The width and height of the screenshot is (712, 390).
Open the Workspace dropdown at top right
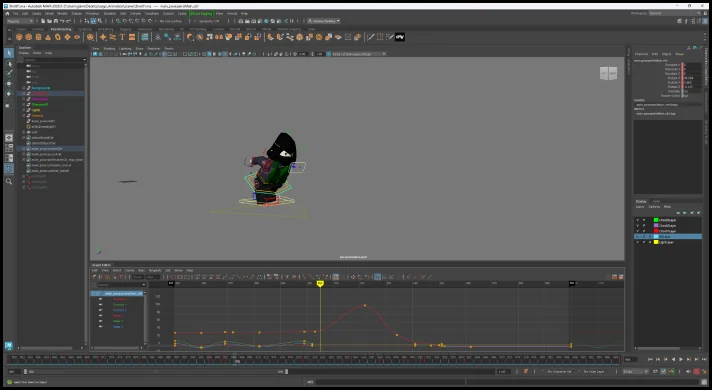[674, 14]
